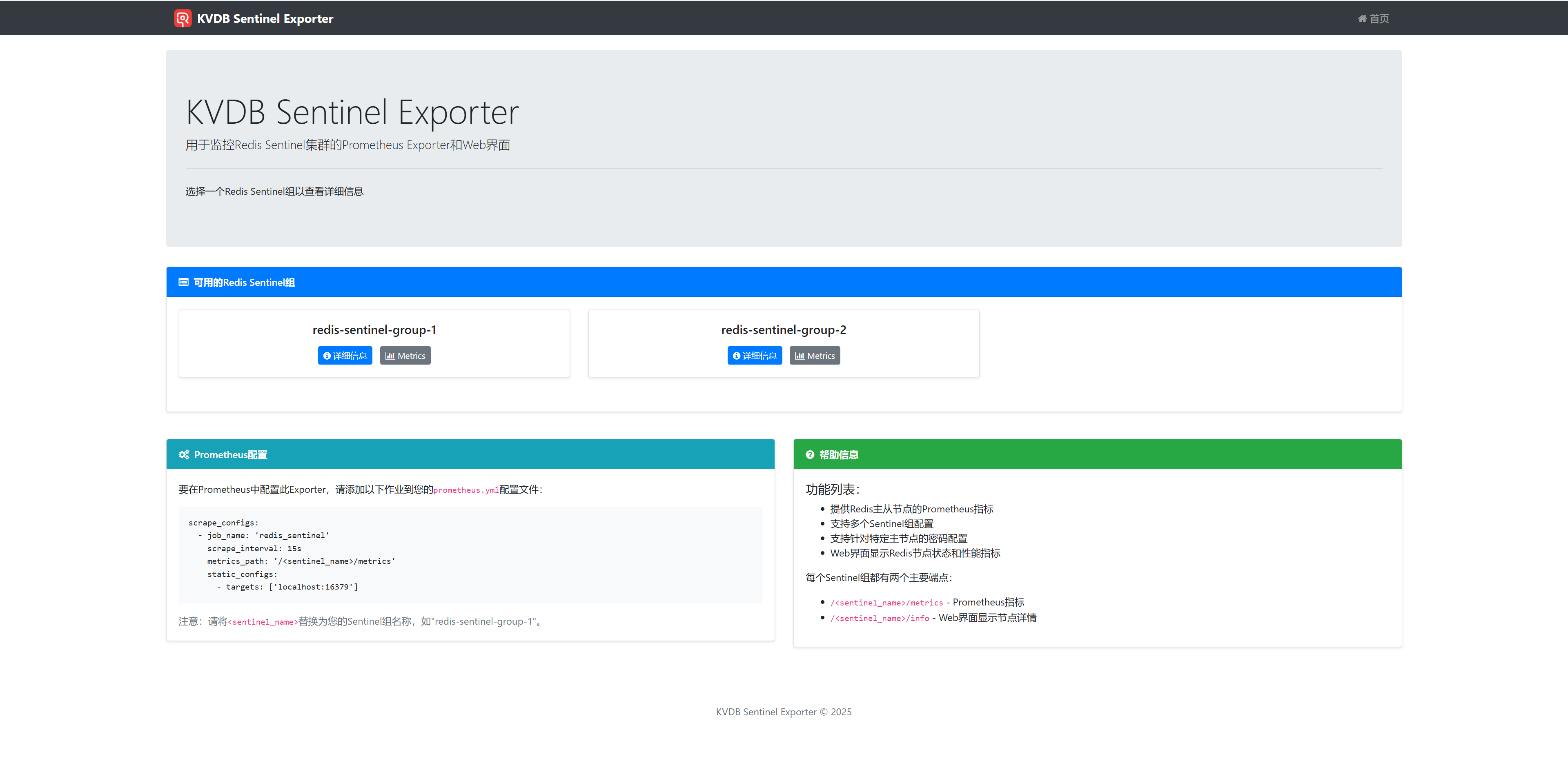Click info icon on group-2 details button
The height and width of the screenshot is (779, 1568).
point(737,356)
